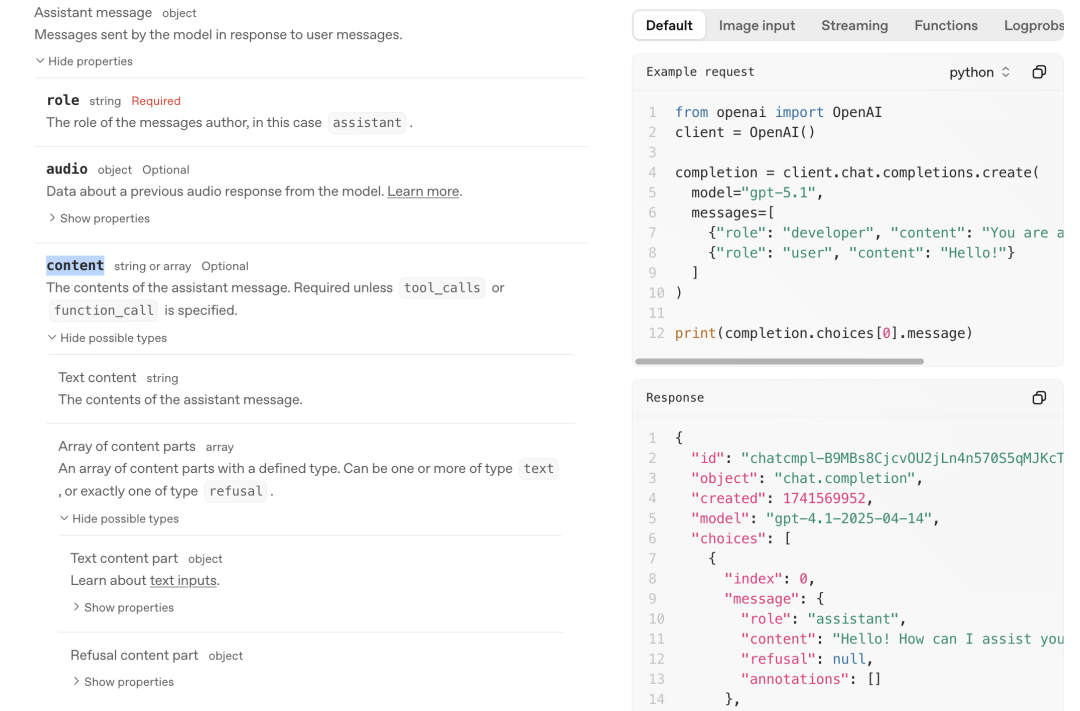Click the highlighted content property name
This screenshot has height=711, width=1080.
(75, 265)
